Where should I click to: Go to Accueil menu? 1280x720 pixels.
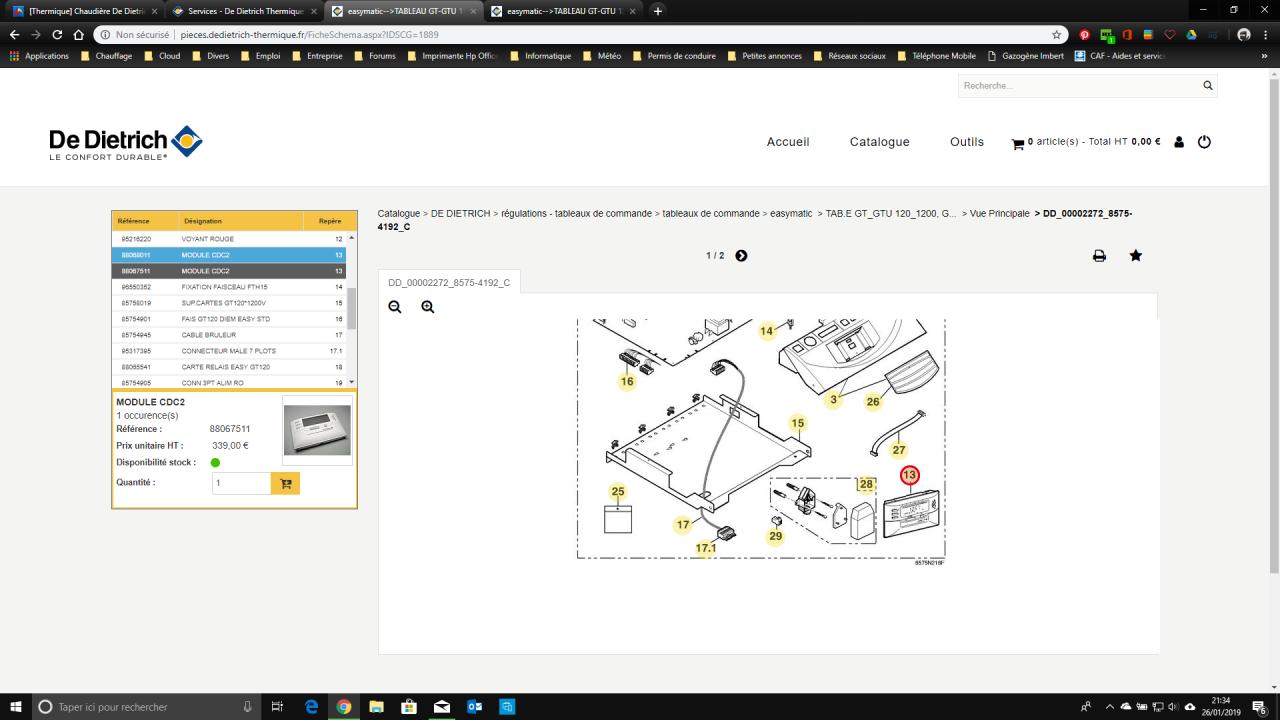pos(788,142)
